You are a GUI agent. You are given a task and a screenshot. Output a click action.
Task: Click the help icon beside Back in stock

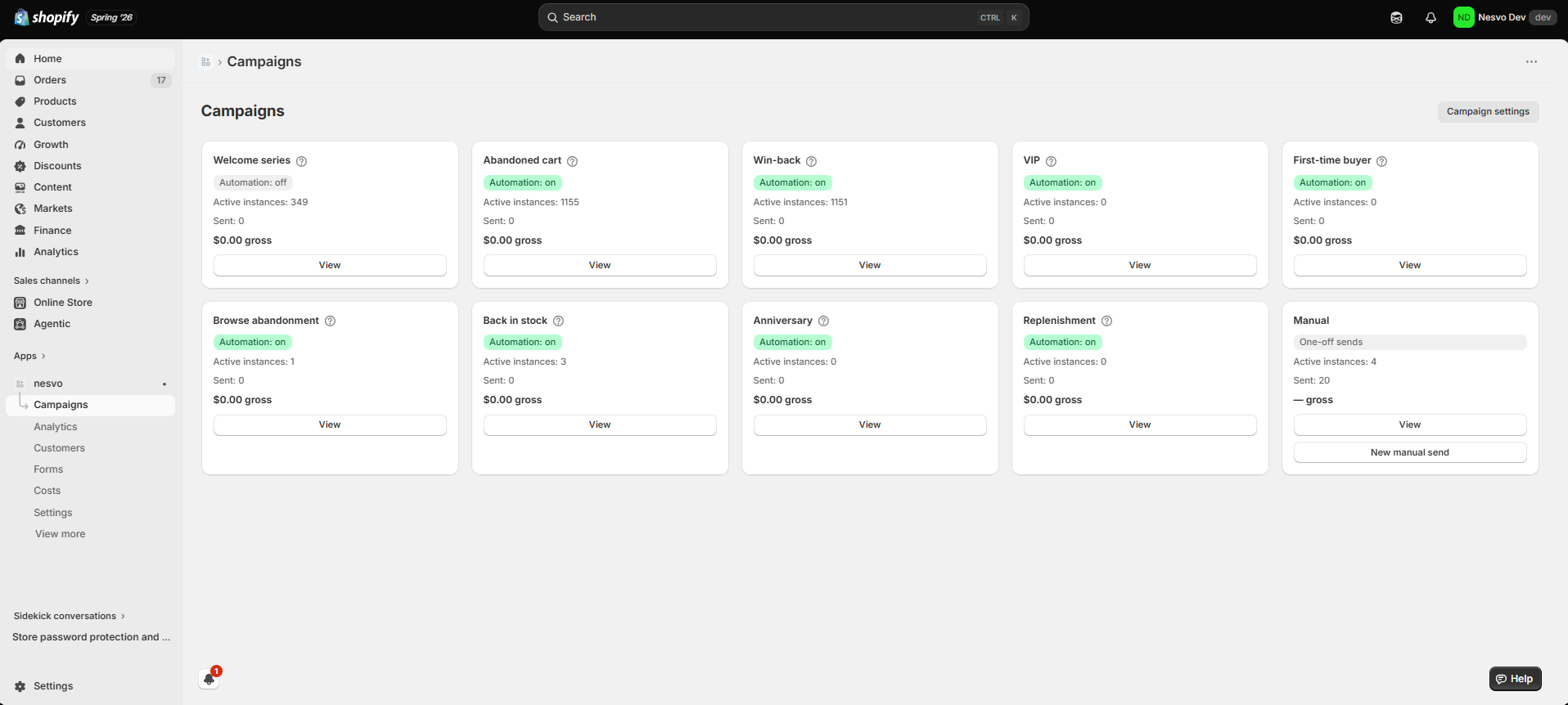(x=558, y=321)
